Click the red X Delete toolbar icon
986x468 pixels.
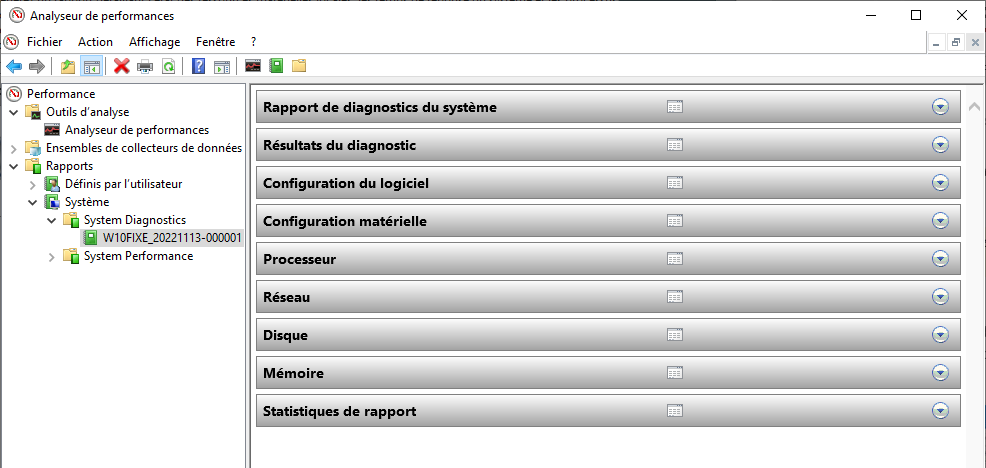(x=121, y=66)
